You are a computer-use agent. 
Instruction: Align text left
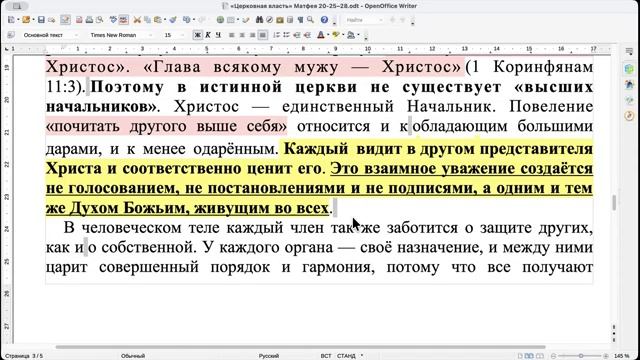[x=232, y=35]
